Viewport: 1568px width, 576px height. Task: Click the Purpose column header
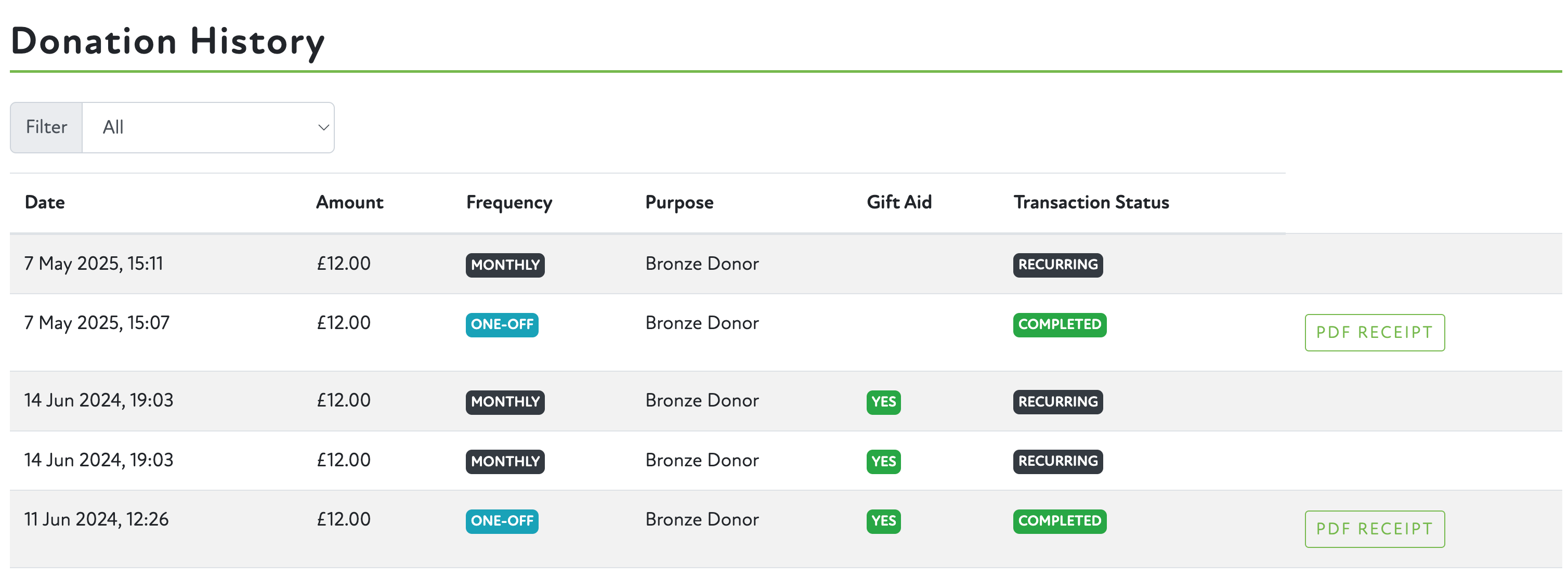pos(678,202)
